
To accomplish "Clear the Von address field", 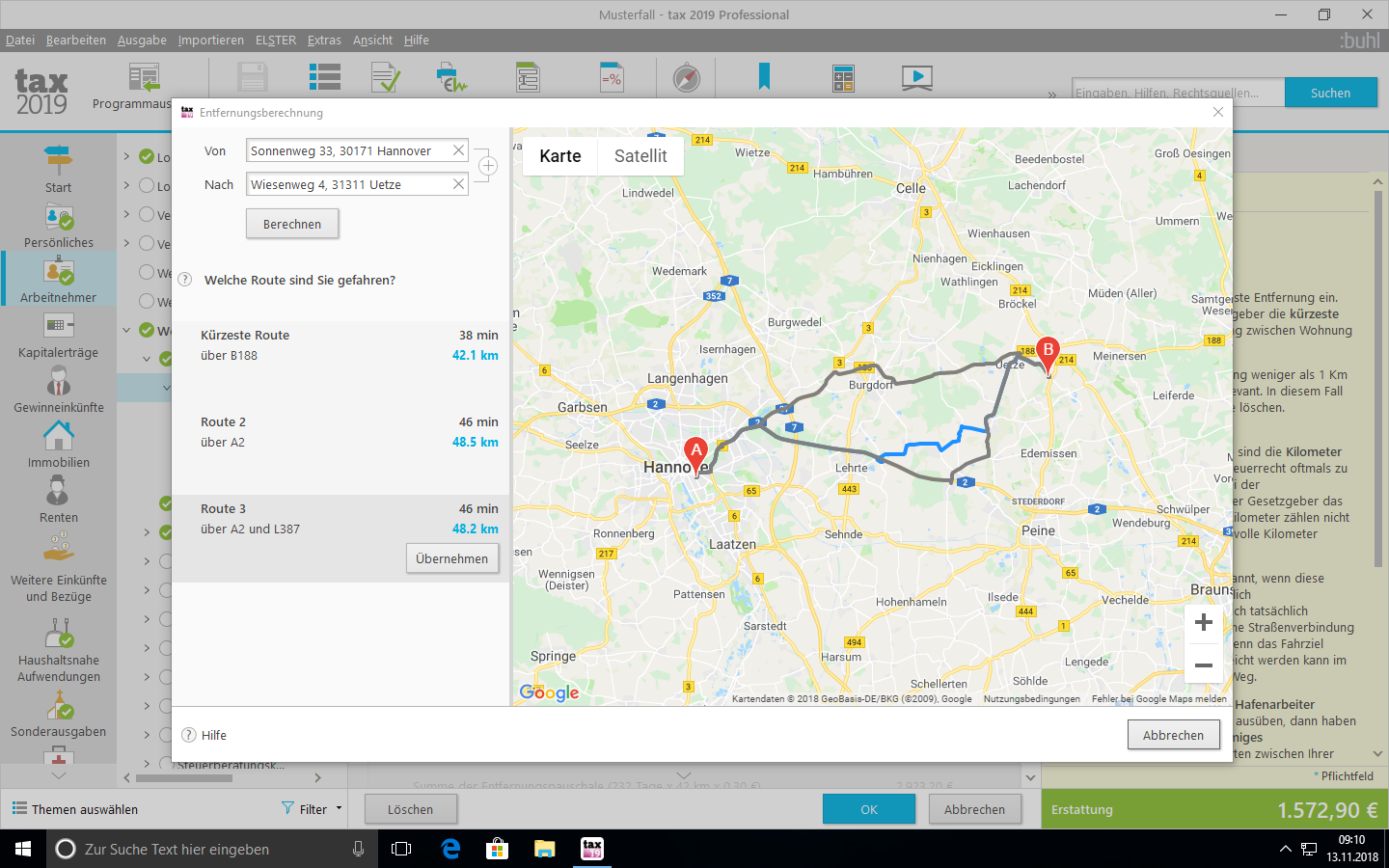I will click(x=459, y=150).
